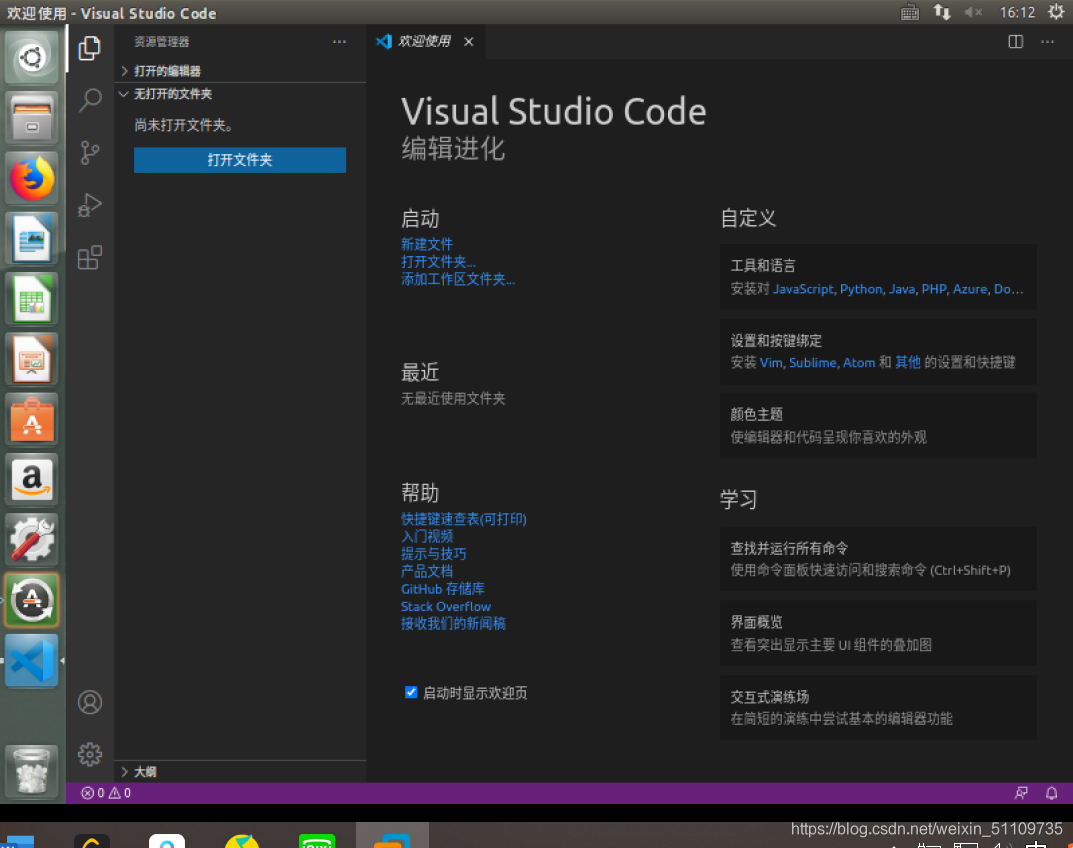Expand the 大纲 outline section
Viewport: 1073px width, 848px height.
click(x=240, y=771)
